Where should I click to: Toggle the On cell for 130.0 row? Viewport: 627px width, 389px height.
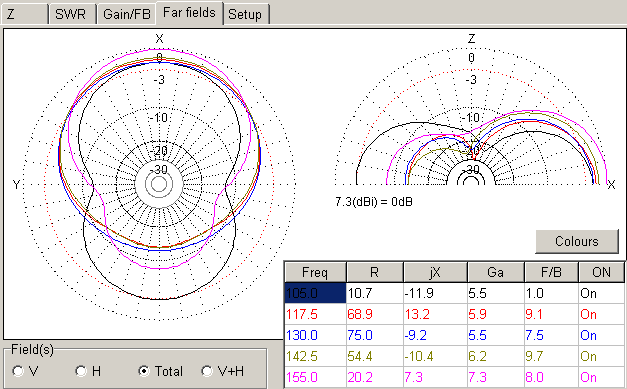click(x=601, y=335)
